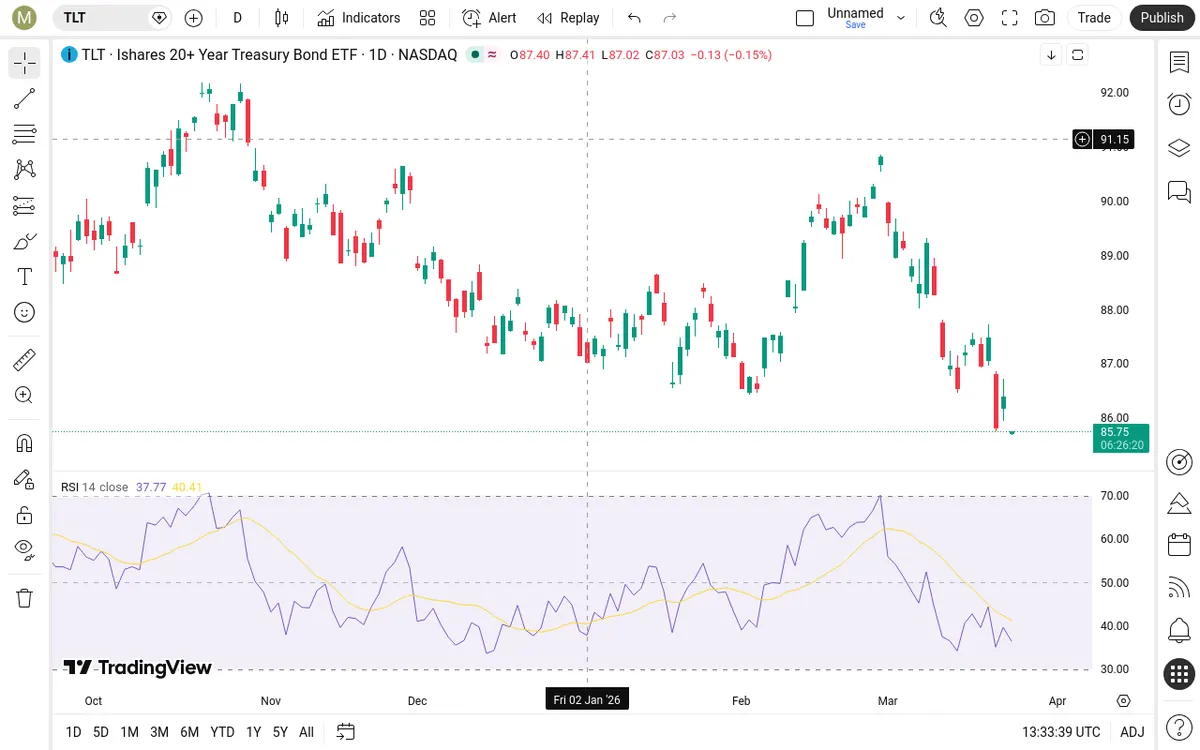Set time range to 5Y
This screenshot has height=750, width=1200.
coord(281,732)
